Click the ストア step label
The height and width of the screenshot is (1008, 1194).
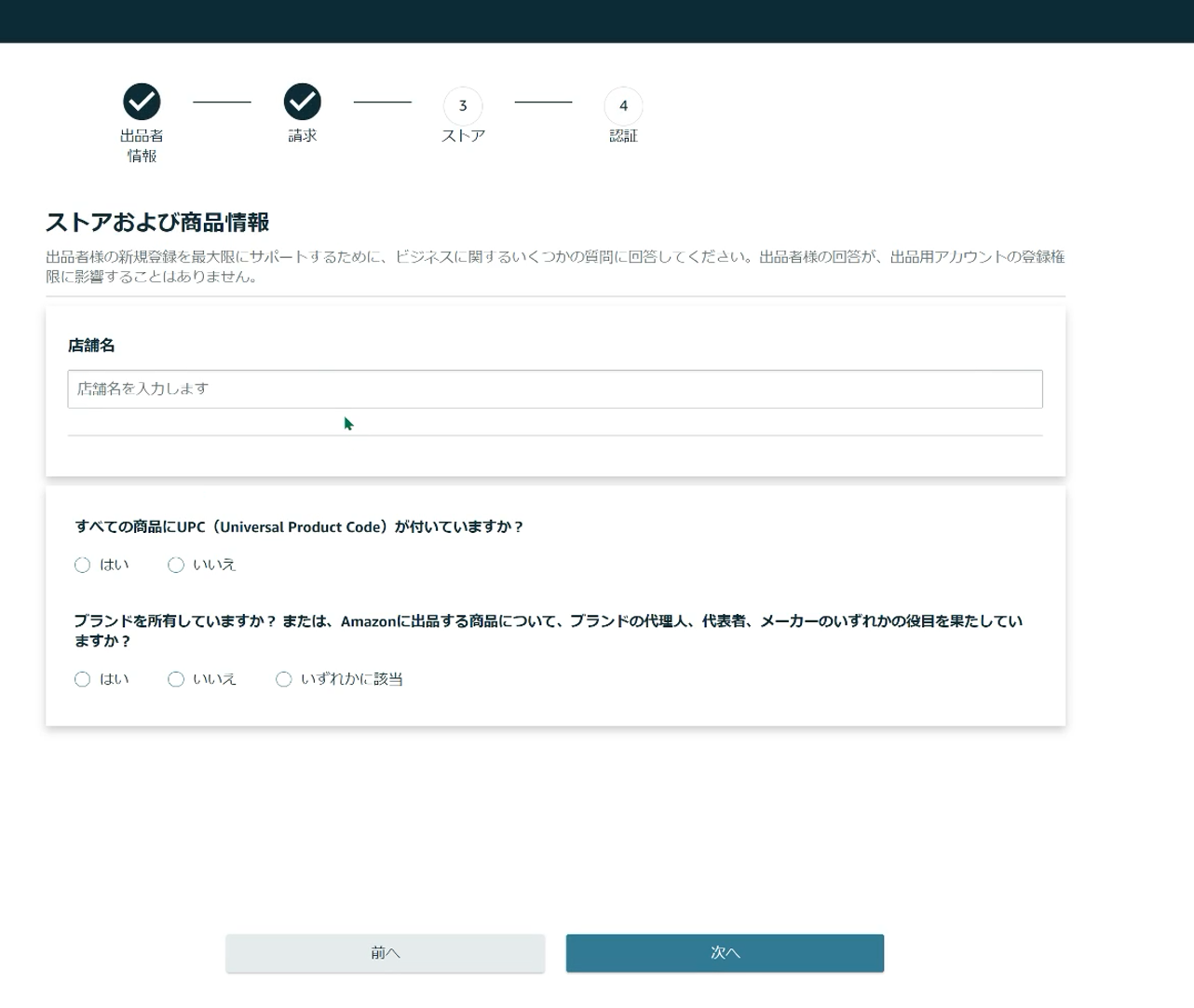[x=463, y=136]
